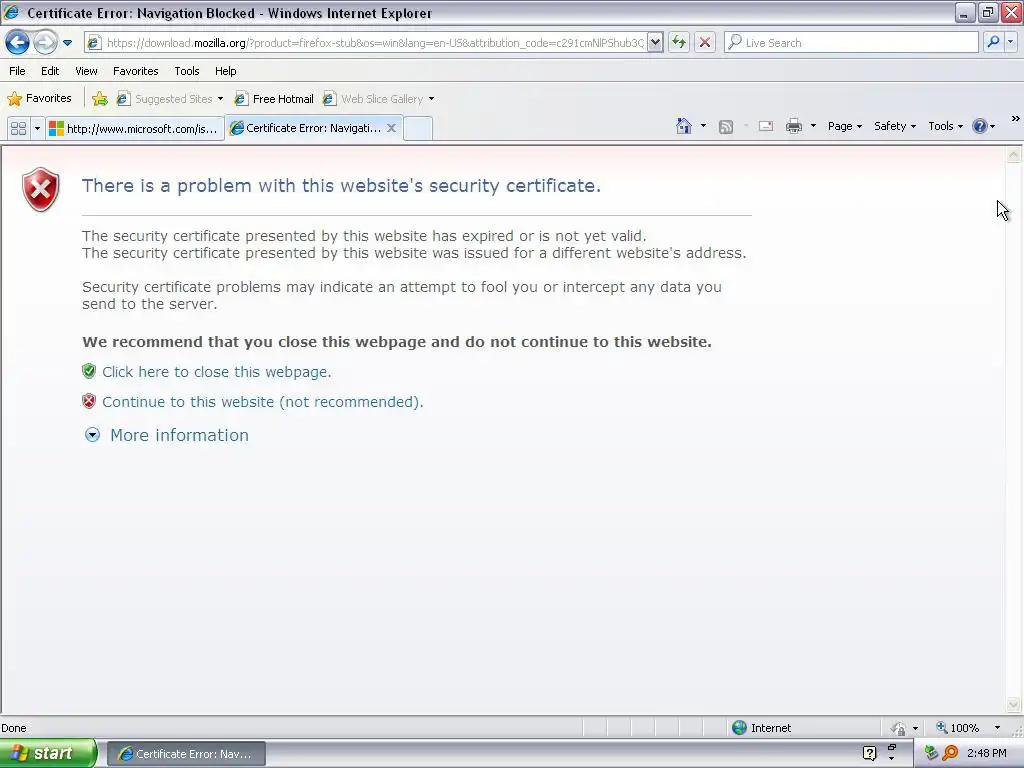Open the View menu

(86, 71)
